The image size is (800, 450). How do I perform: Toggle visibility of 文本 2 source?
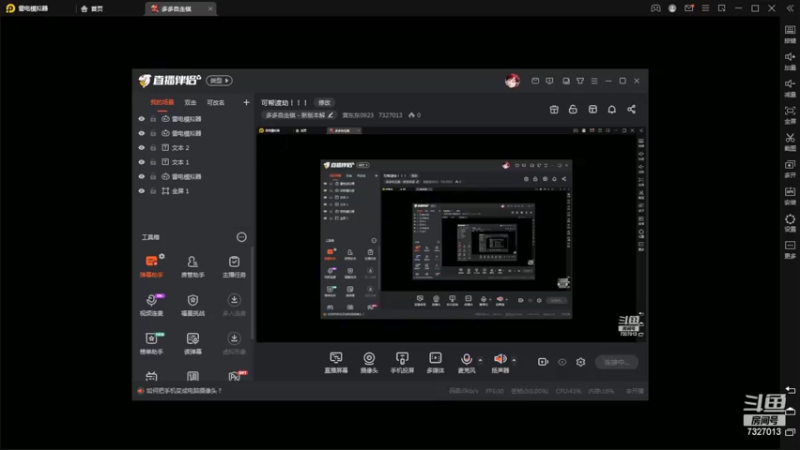(x=141, y=147)
